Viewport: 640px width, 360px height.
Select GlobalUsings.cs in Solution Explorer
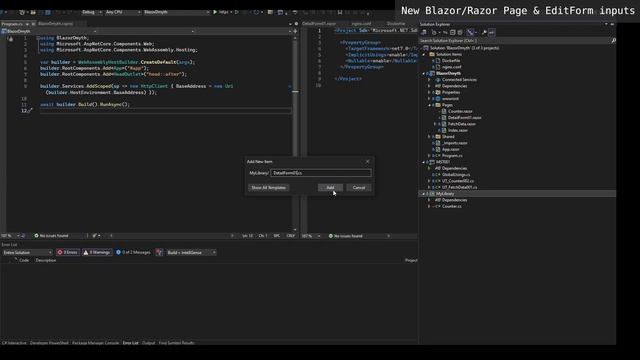pyautogui.click(x=456, y=175)
